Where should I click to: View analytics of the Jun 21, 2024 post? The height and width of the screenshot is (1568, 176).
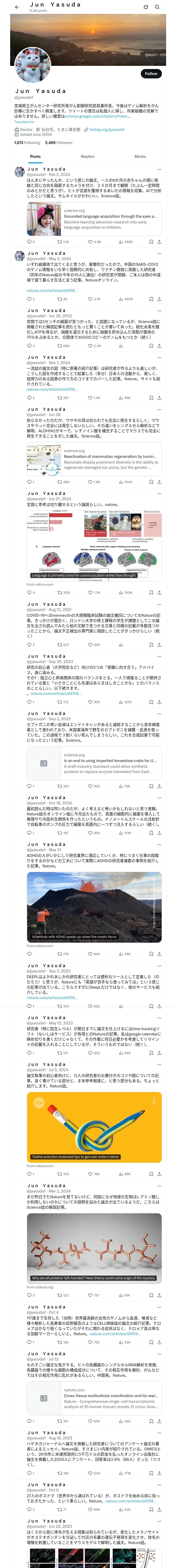125,592
